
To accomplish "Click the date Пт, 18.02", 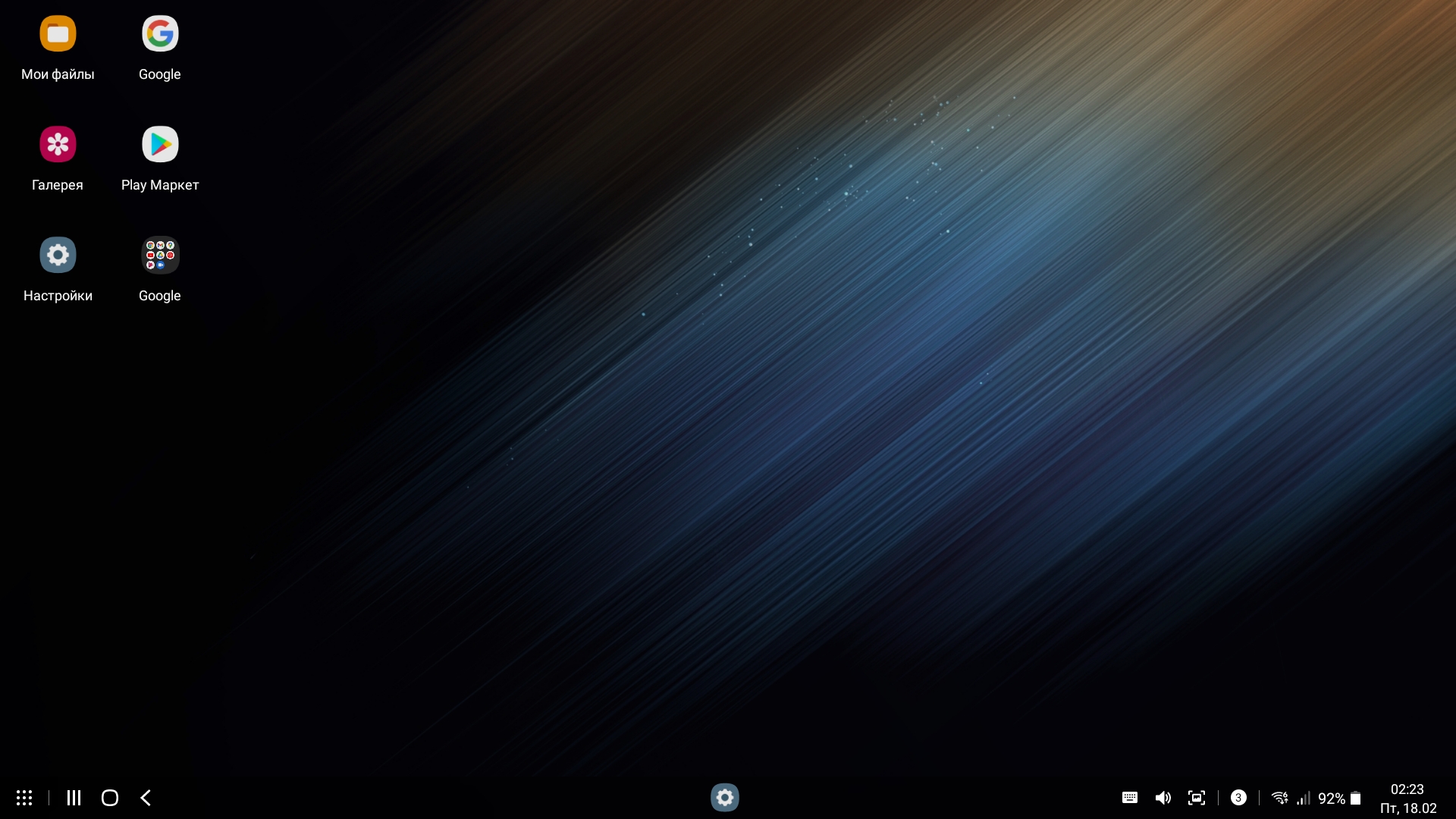I will coord(1407,808).
